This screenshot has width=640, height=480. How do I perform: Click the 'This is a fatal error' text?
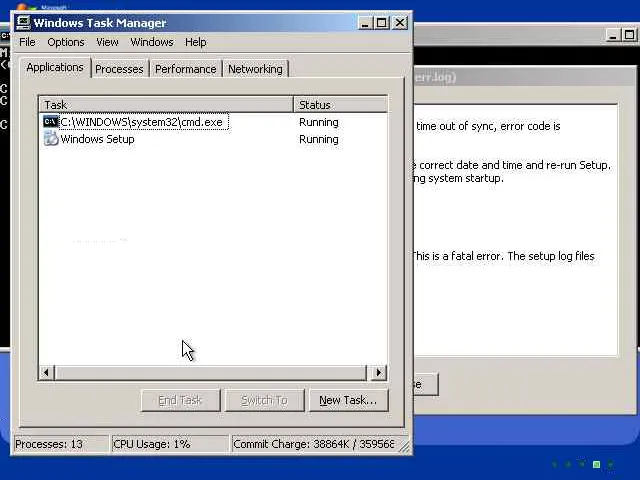click(x=456, y=256)
